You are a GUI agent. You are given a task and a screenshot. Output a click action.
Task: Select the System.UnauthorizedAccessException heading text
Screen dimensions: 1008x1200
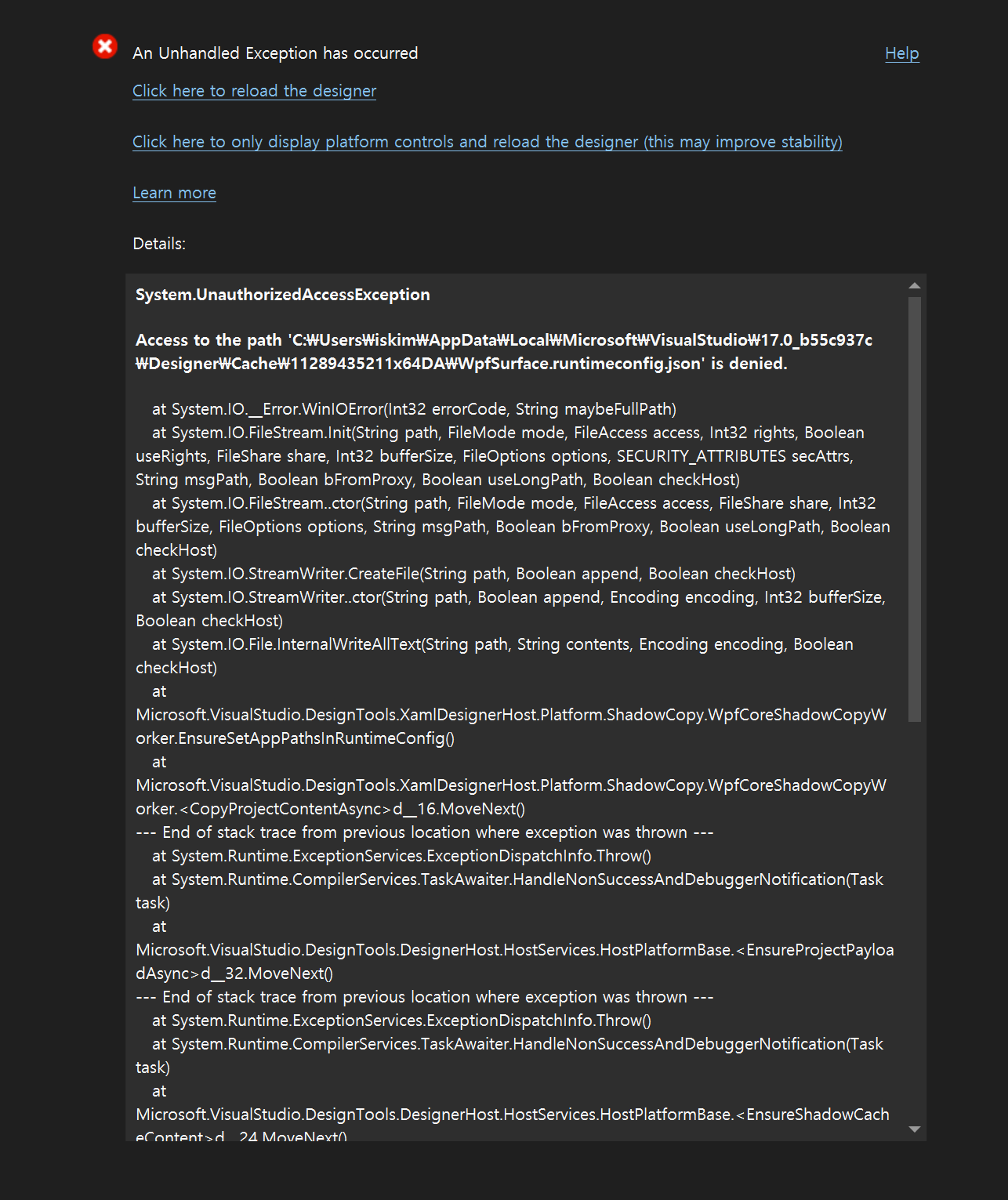tap(282, 295)
